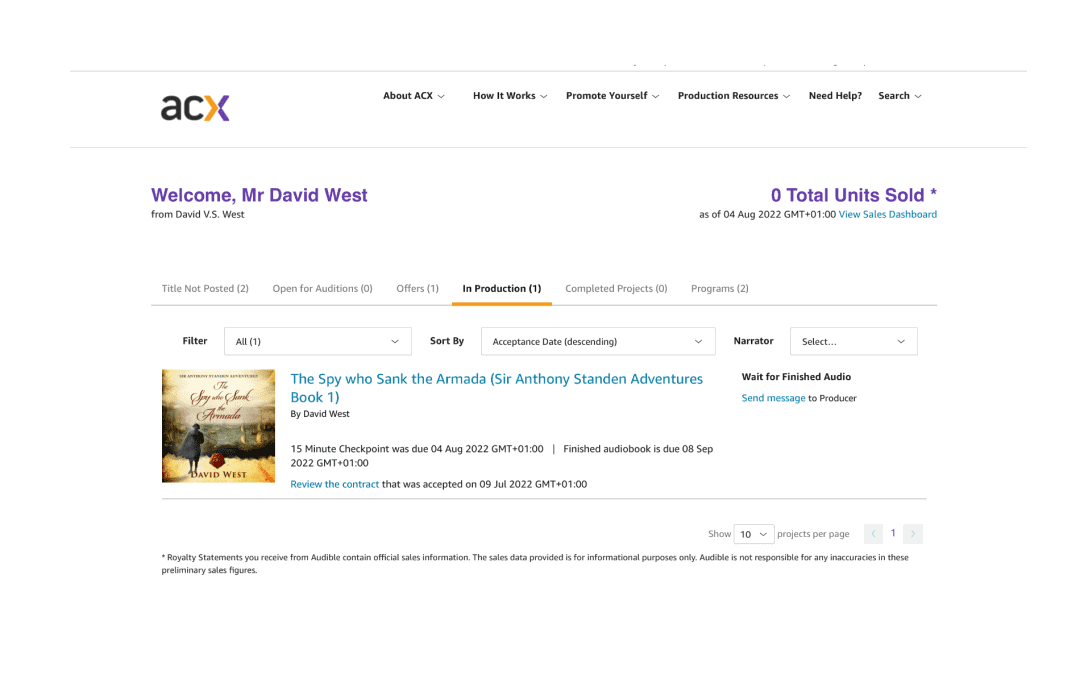Switch to Open for Auditions tab
Viewport: 1080px width, 675px height.
(x=322, y=289)
